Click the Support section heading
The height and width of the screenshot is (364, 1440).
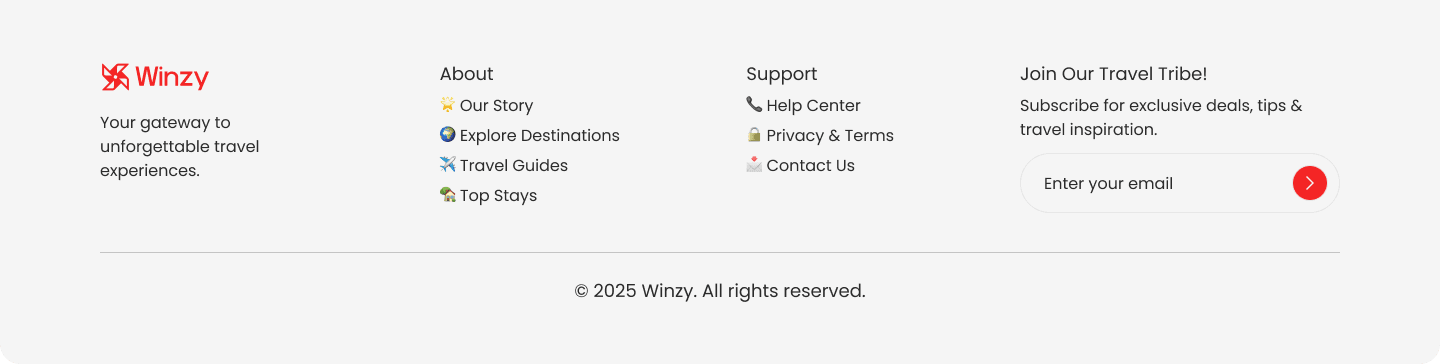(x=782, y=74)
